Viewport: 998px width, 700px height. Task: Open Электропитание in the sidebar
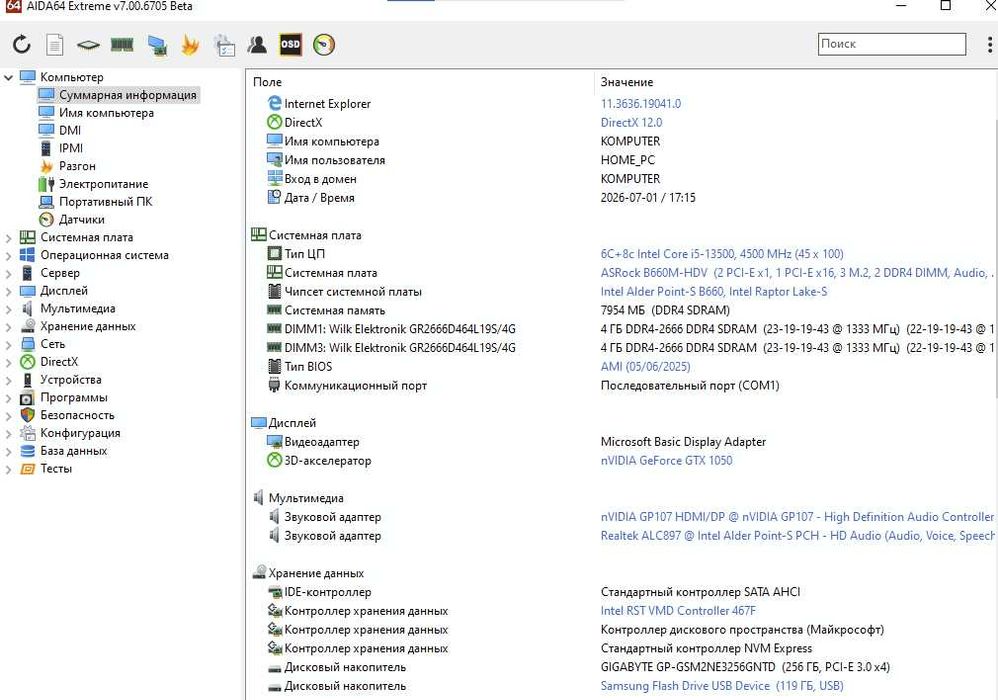point(104,184)
